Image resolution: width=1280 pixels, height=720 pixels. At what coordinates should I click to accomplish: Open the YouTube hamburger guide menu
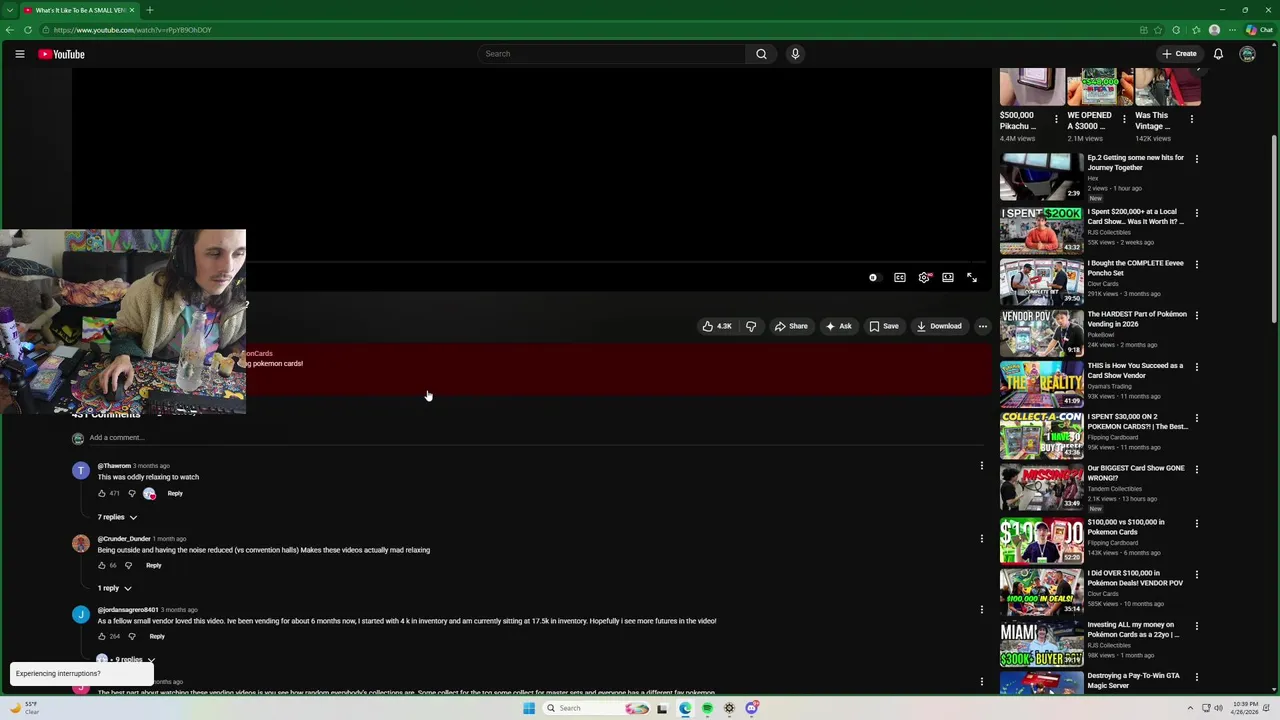20,54
